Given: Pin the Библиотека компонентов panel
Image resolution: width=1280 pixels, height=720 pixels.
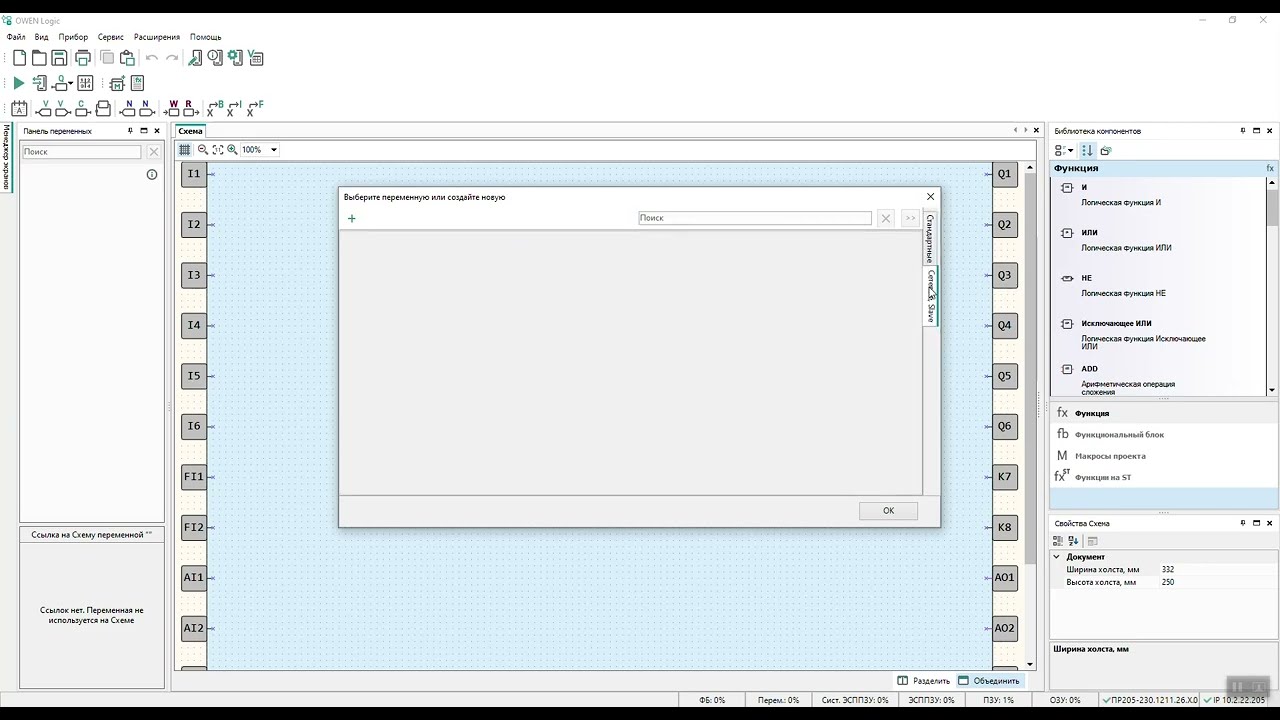Looking at the screenshot, I should 1243,131.
